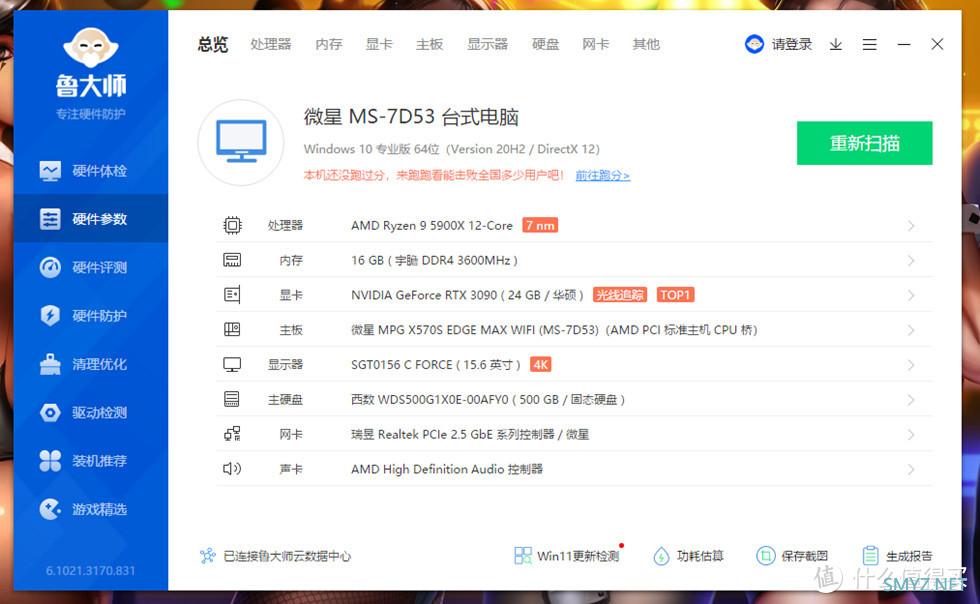The height and width of the screenshot is (604, 980).
Task: Click the 声卡 speaker icon
Action: click(232, 469)
